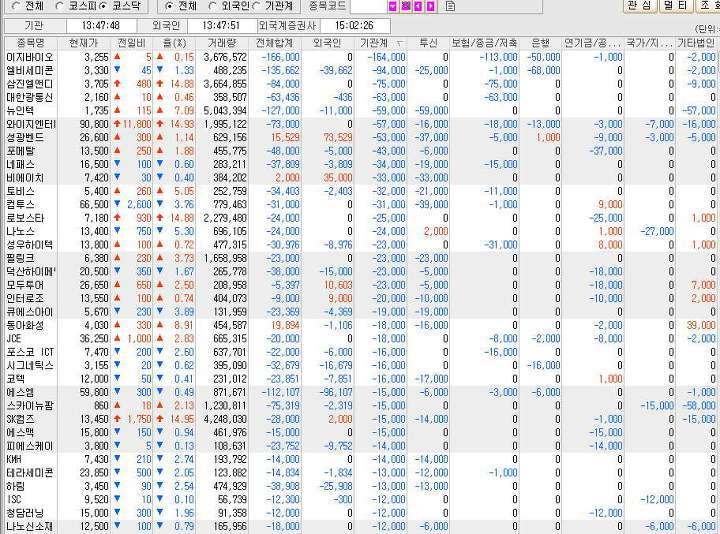Select the 토비스 stock row
Viewport: 720px width, 534px height.
pos(360,191)
